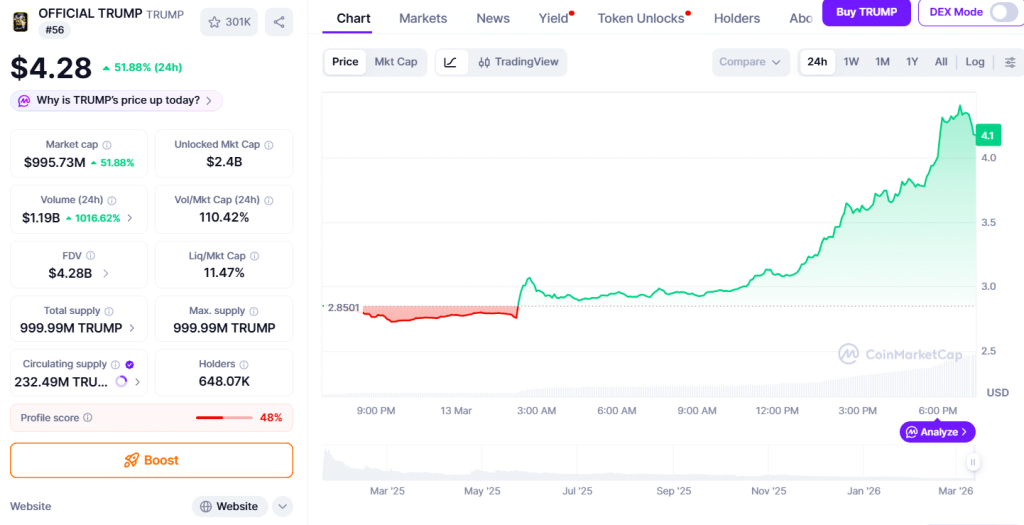Click the Market cap info icon
Image resolution: width=1024 pixels, height=525 pixels.
tap(107, 145)
